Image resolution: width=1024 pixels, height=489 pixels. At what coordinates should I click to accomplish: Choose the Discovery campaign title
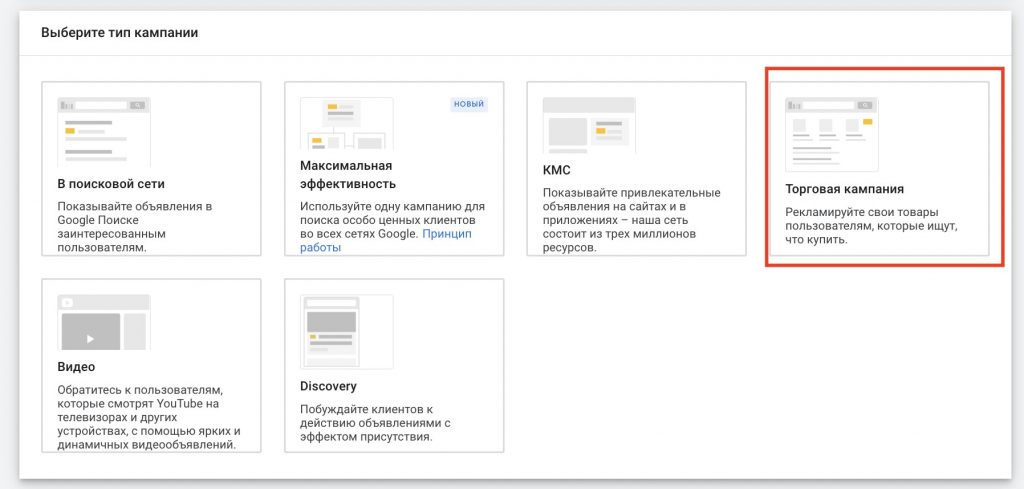coord(328,386)
